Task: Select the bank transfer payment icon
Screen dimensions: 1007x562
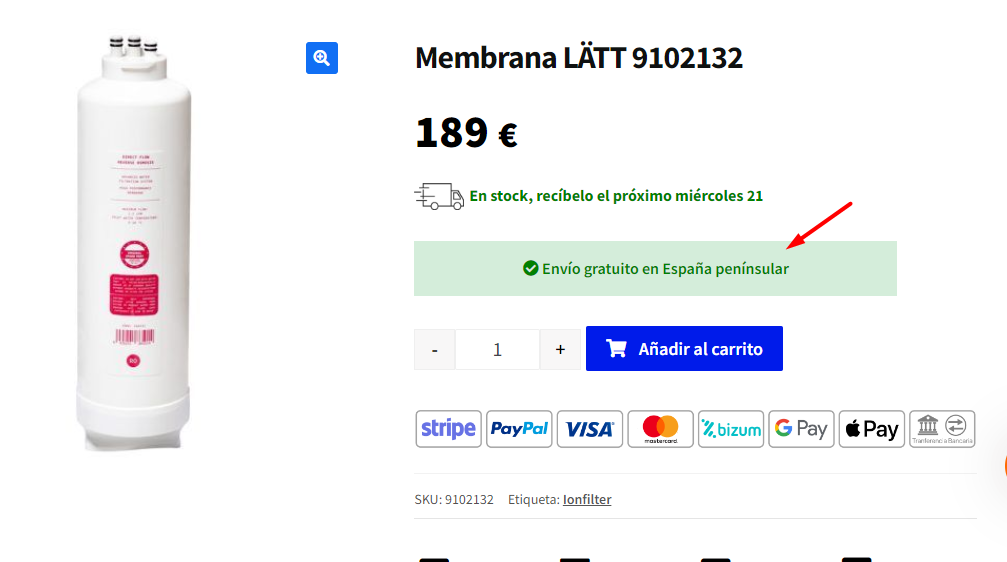Action: [942, 429]
